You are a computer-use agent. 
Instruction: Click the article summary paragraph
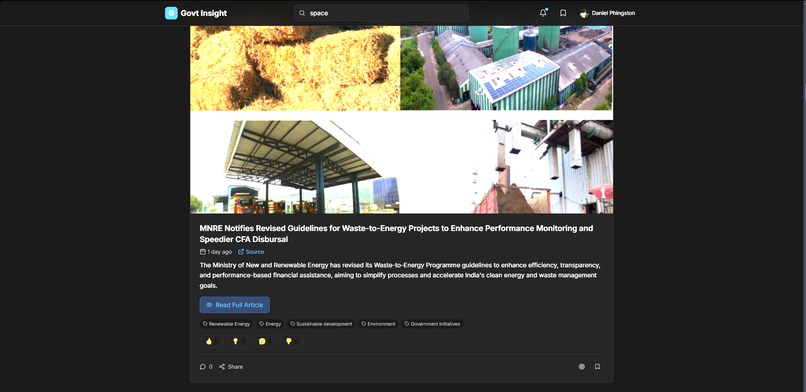[400, 275]
